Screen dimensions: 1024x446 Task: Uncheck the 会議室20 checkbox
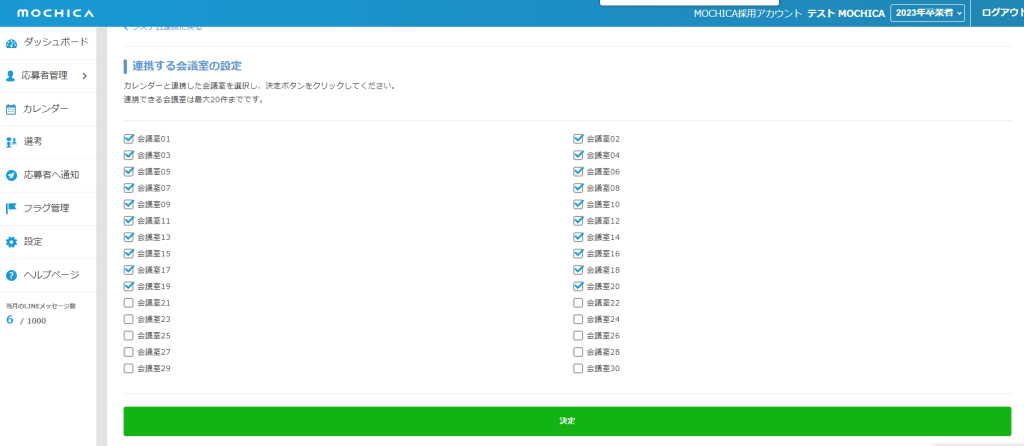point(578,286)
